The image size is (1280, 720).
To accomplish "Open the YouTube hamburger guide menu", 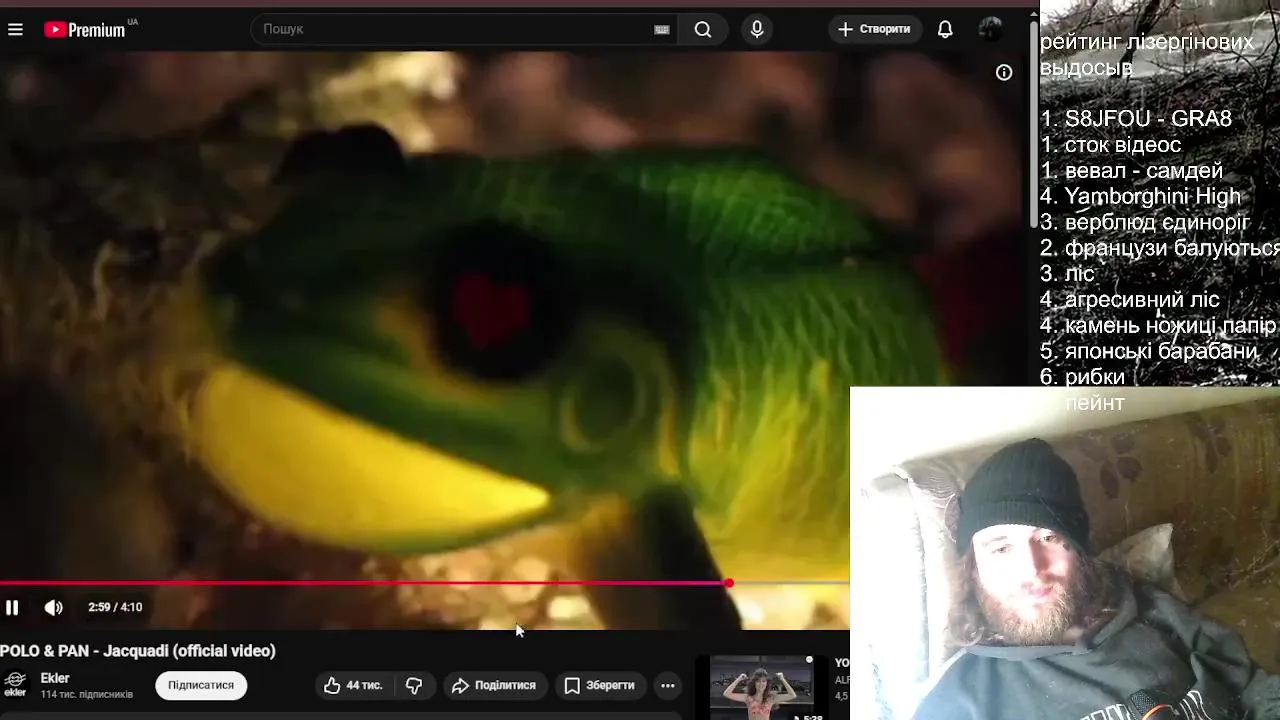I will click(x=15, y=30).
